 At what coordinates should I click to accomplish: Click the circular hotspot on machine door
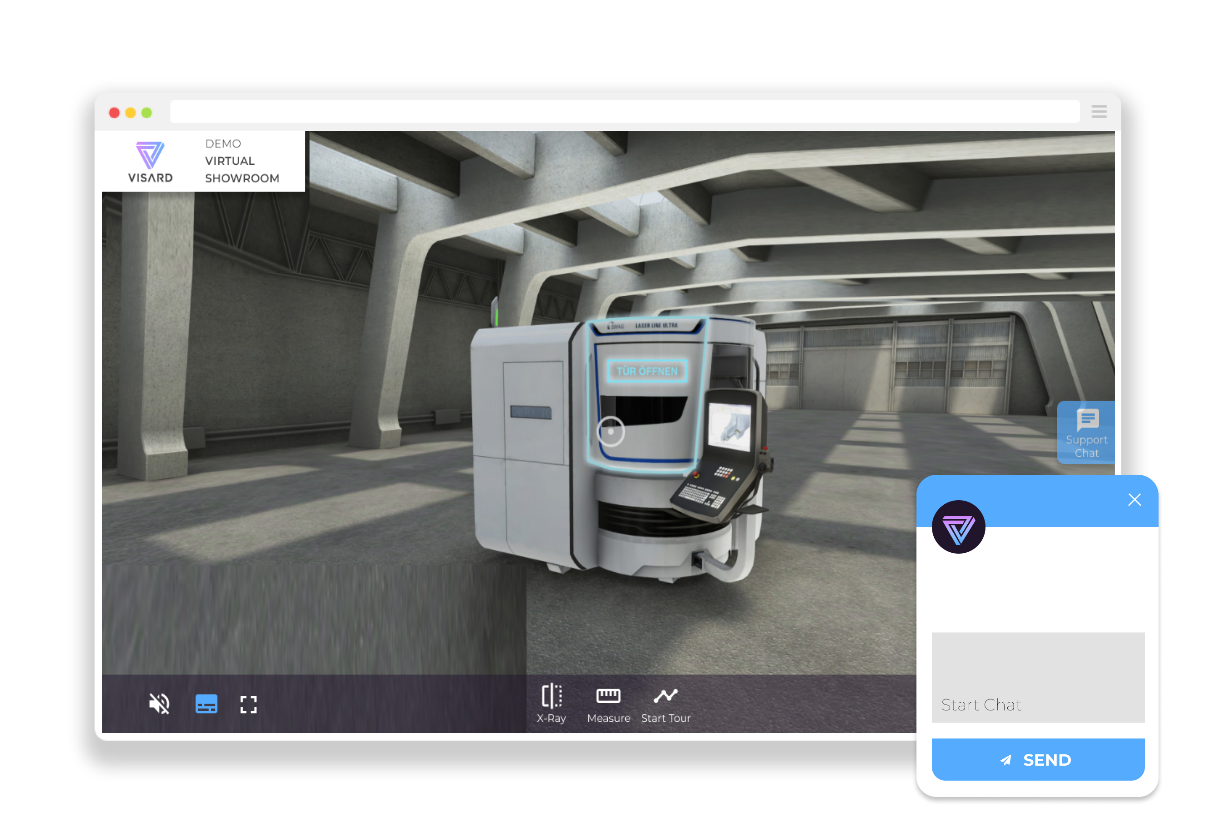(x=611, y=431)
